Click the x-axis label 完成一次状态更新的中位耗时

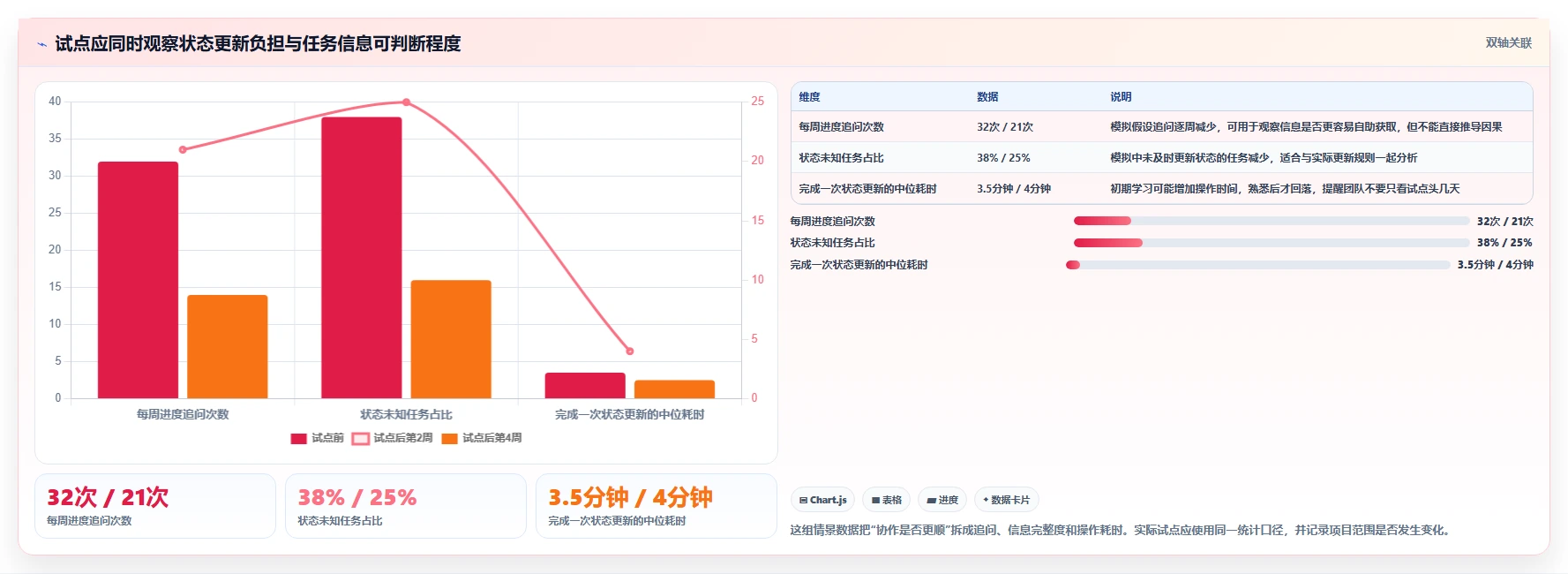(x=630, y=414)
